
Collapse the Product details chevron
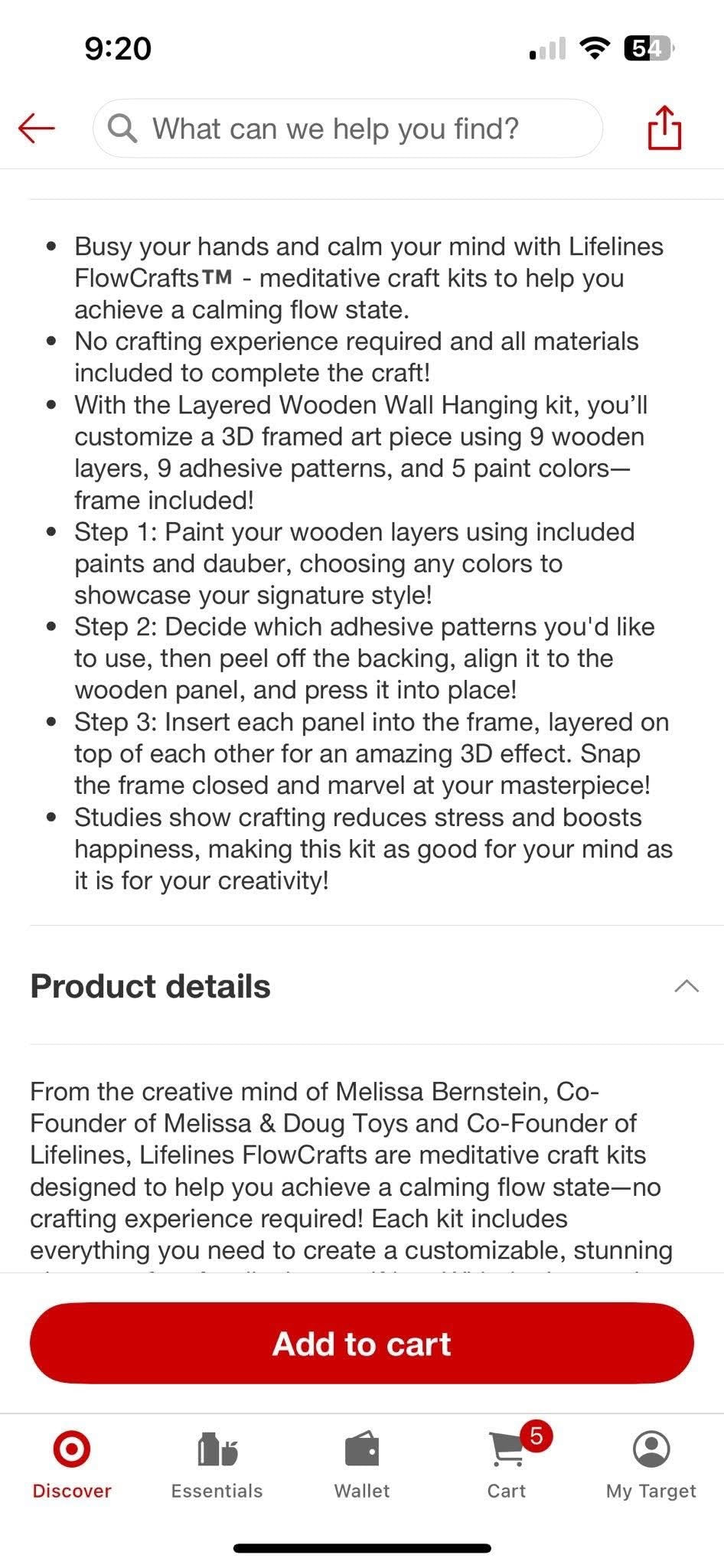point(686,986)
